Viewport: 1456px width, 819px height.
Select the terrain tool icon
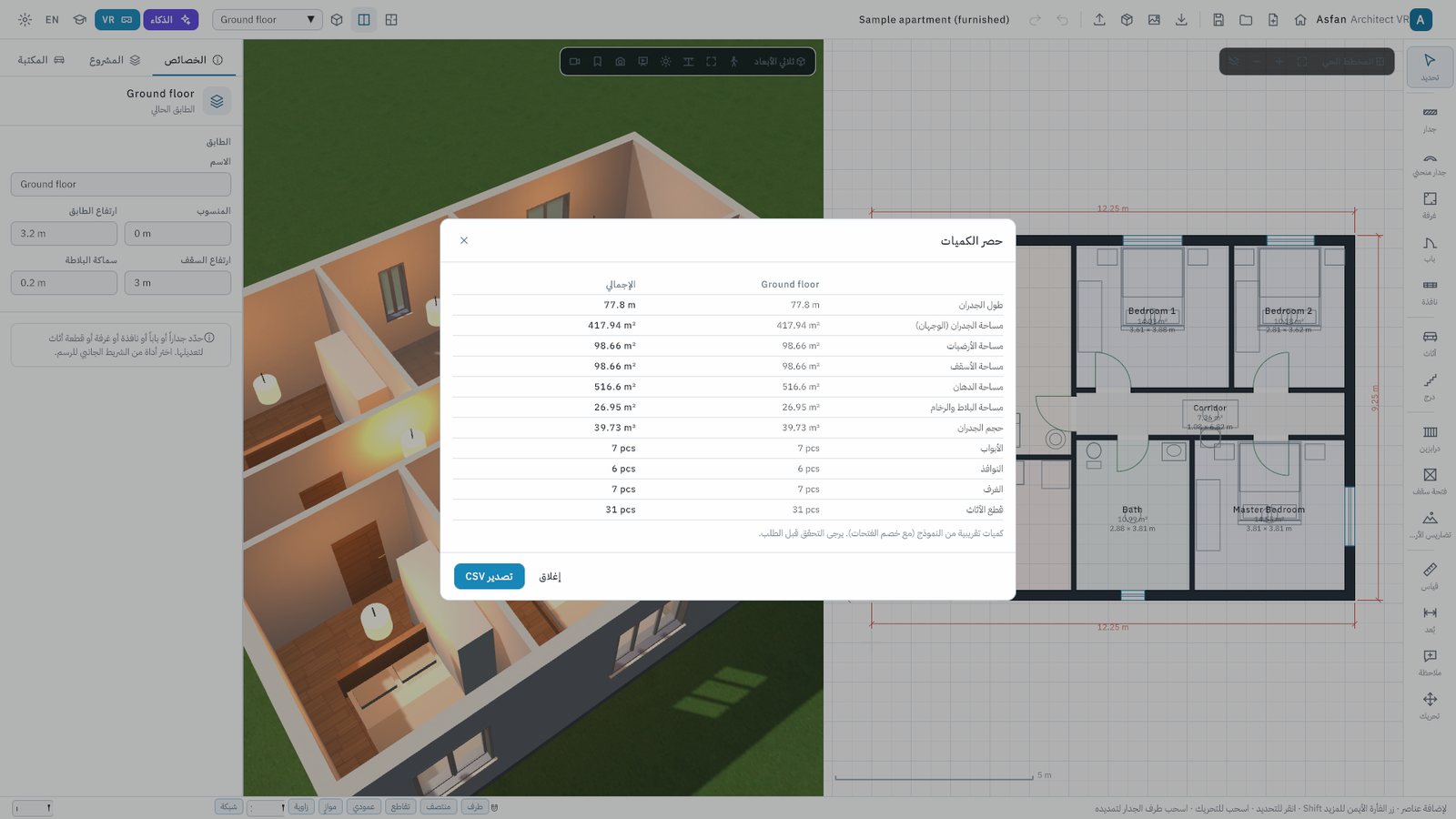pos(1430,518)
